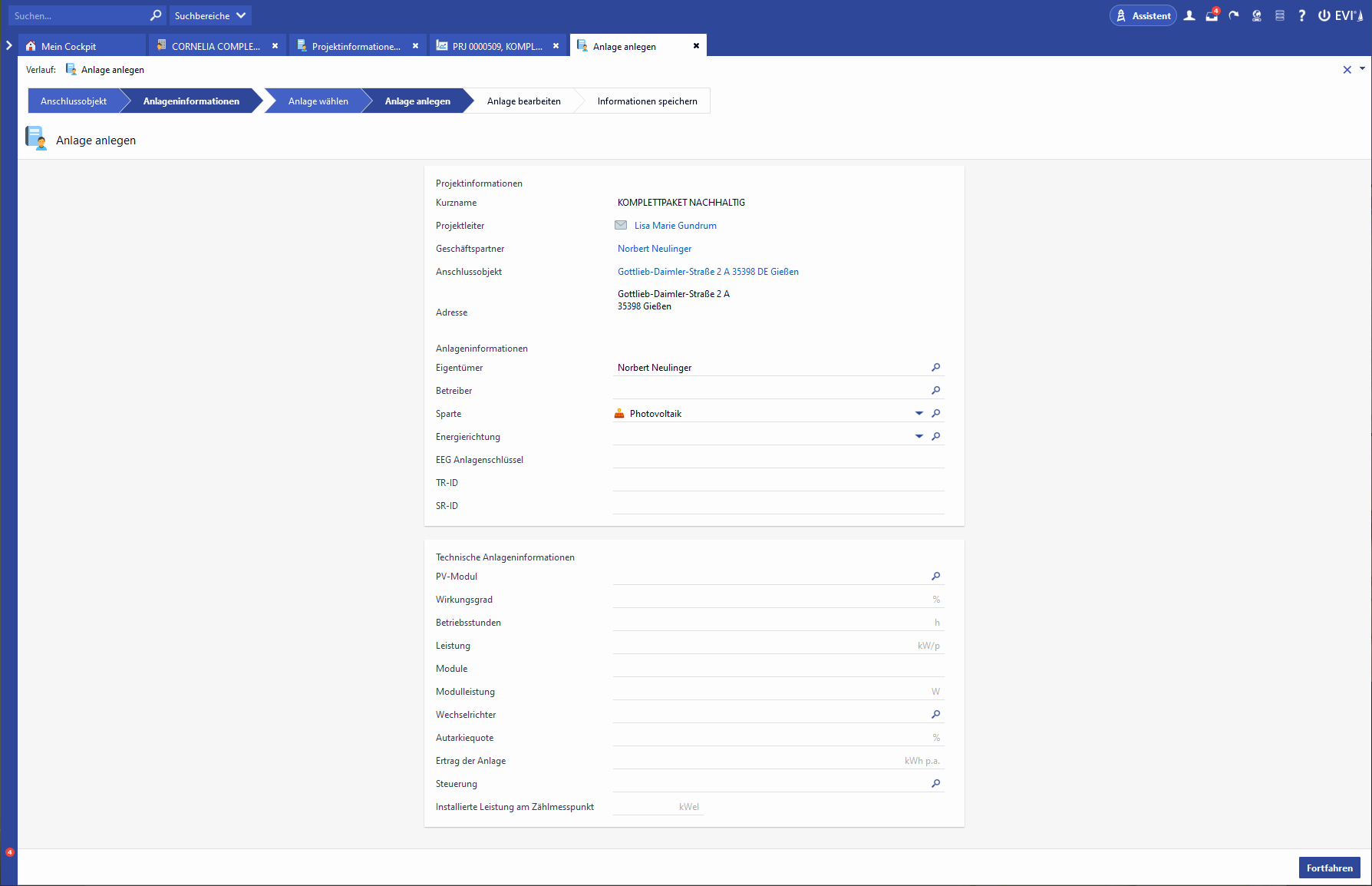Switch to the Mein Cockpit tab
This screenshot has width=1372, height=886.
click(x=68, y=47)
